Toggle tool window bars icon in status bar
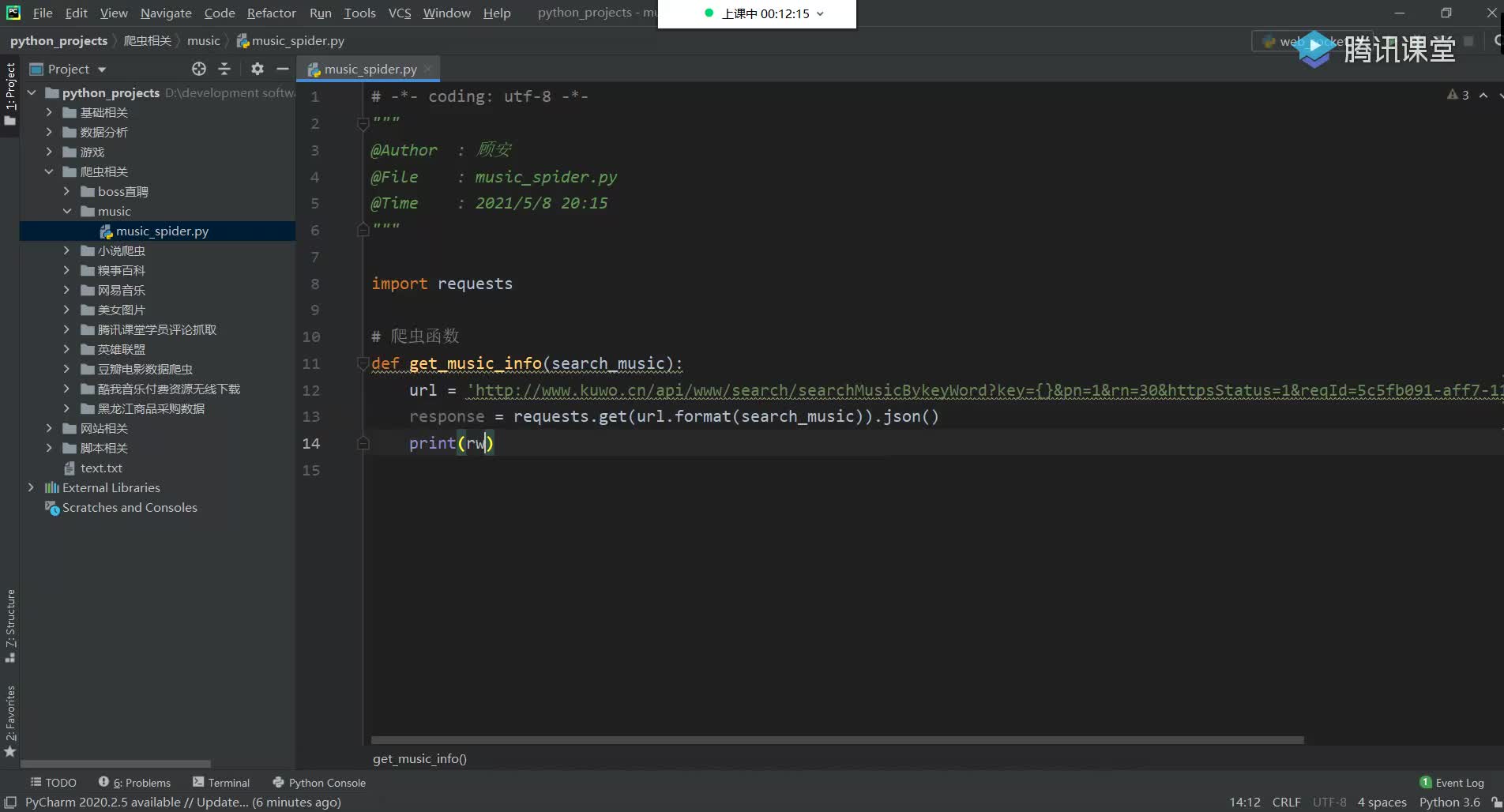1504x812 pixels. tap(10, 802)
